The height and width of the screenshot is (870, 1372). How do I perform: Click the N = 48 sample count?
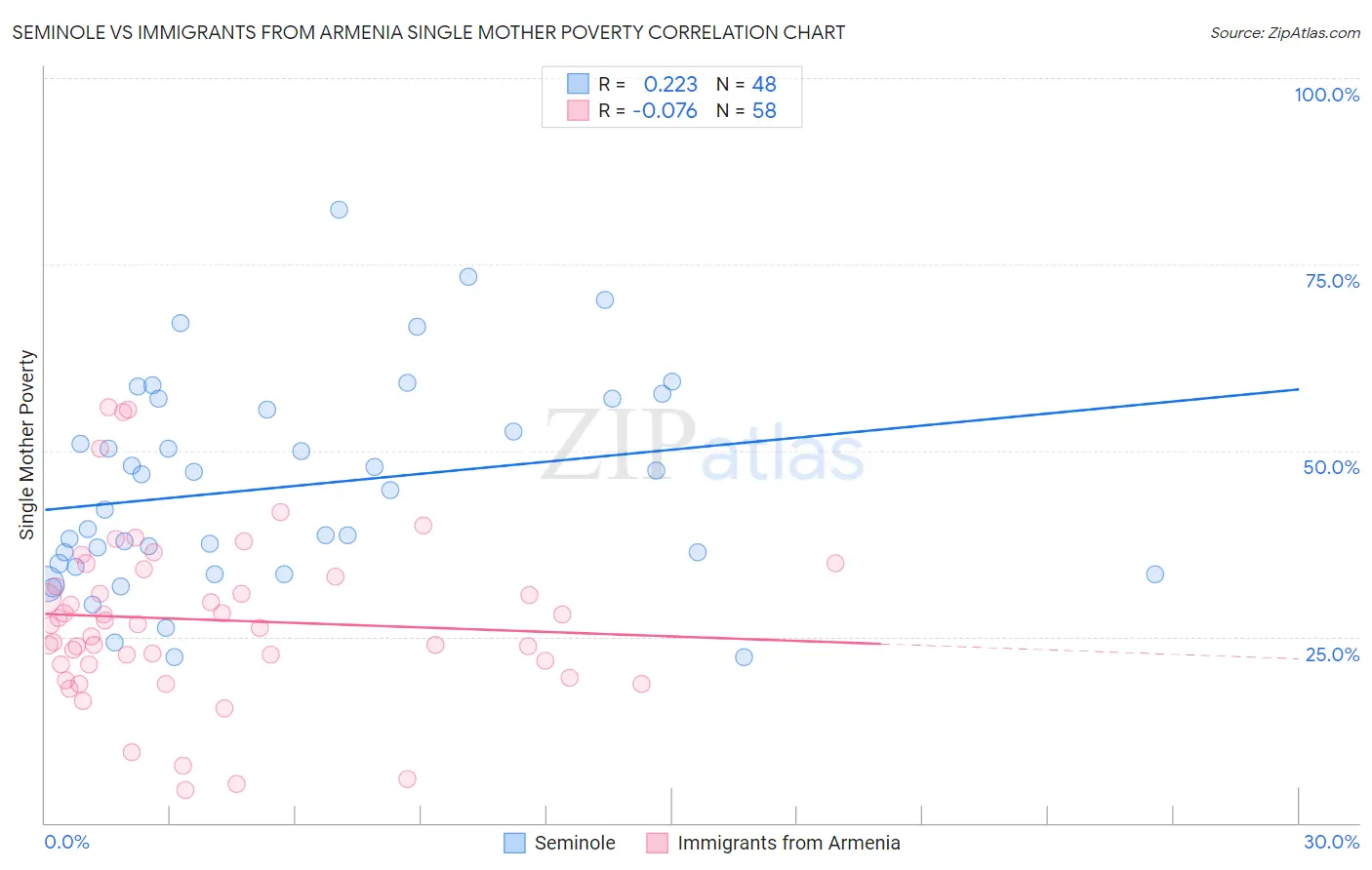point(747,84)
